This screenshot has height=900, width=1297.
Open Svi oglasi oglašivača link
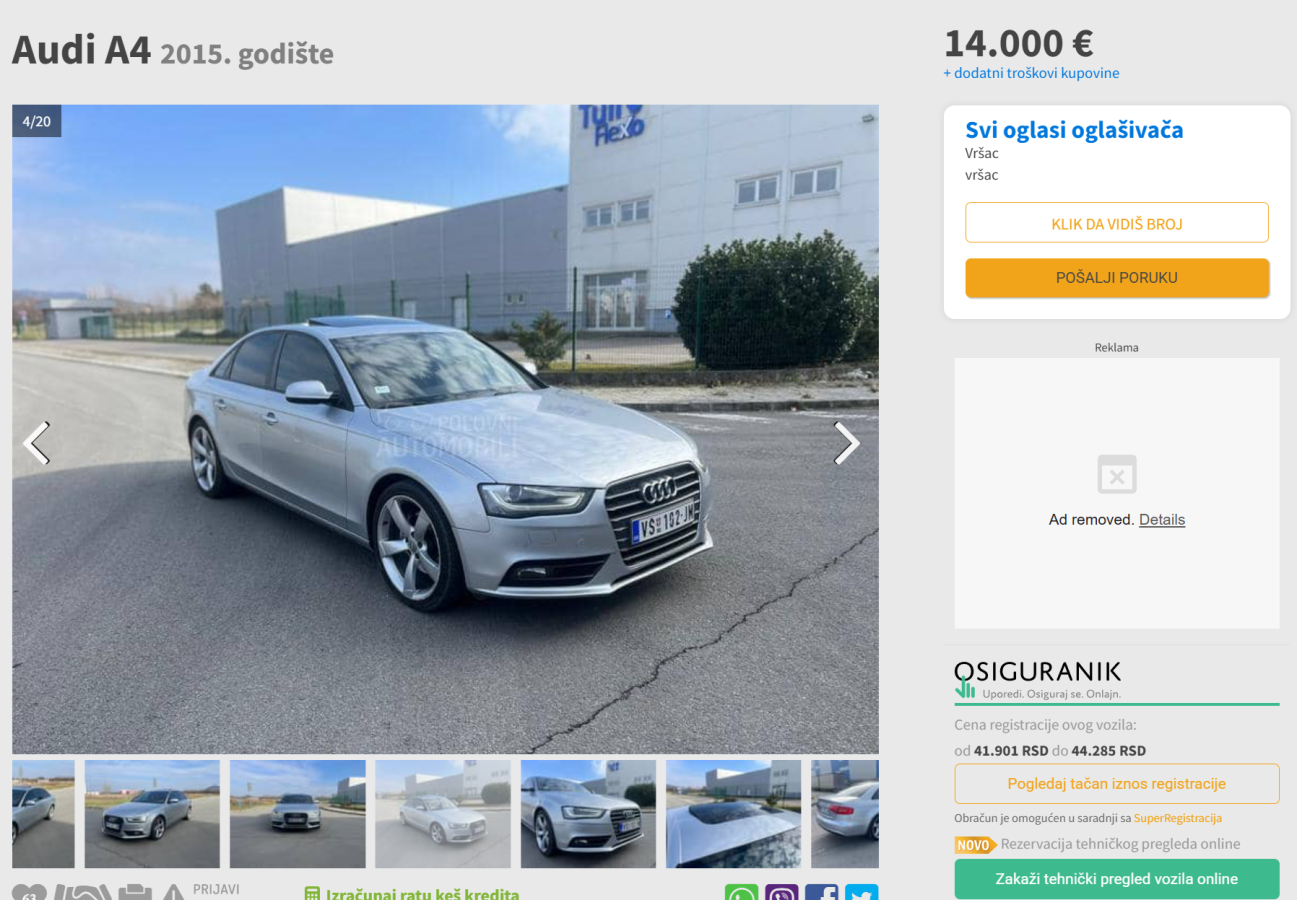coord(1074,130)
